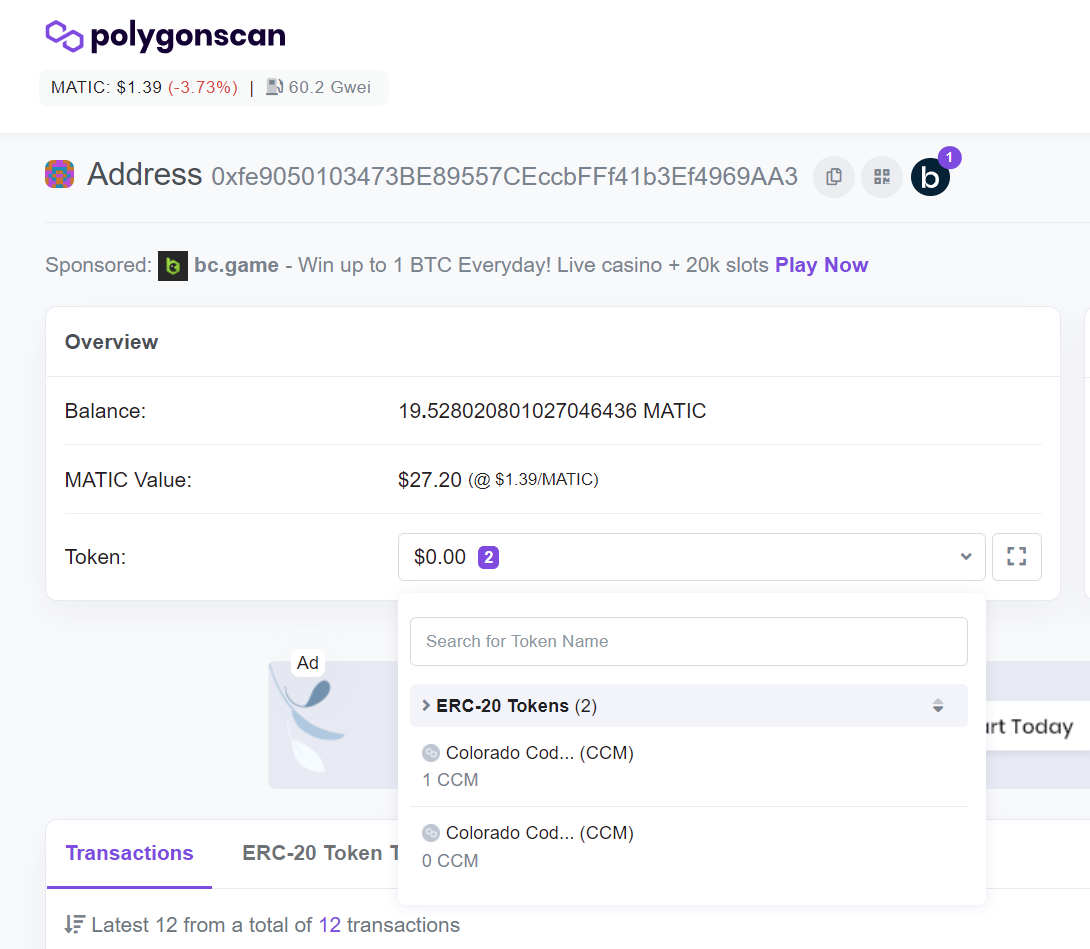This screenshot has height=949, width=1090.
Task: Switch to the Transactions tab
Action: 129,853
